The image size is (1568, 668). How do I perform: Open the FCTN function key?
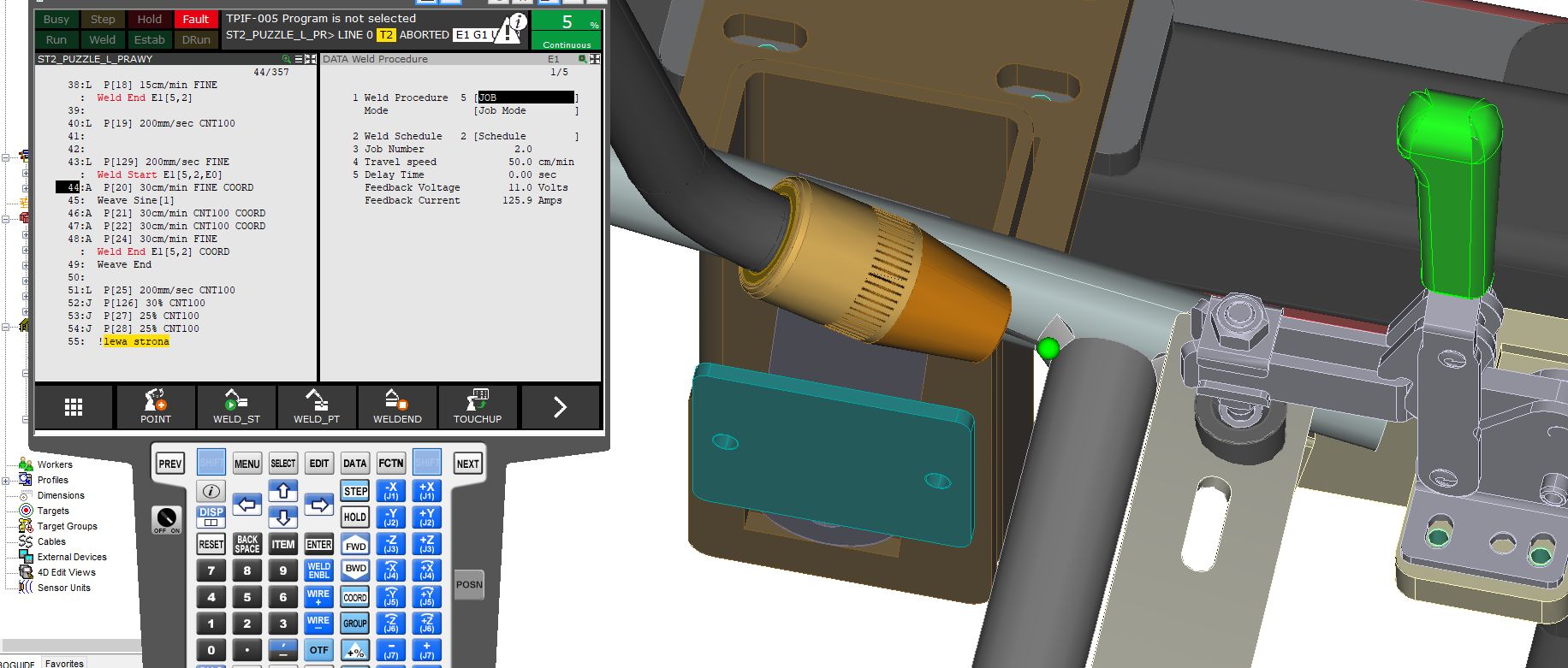[x=391, y=464]
